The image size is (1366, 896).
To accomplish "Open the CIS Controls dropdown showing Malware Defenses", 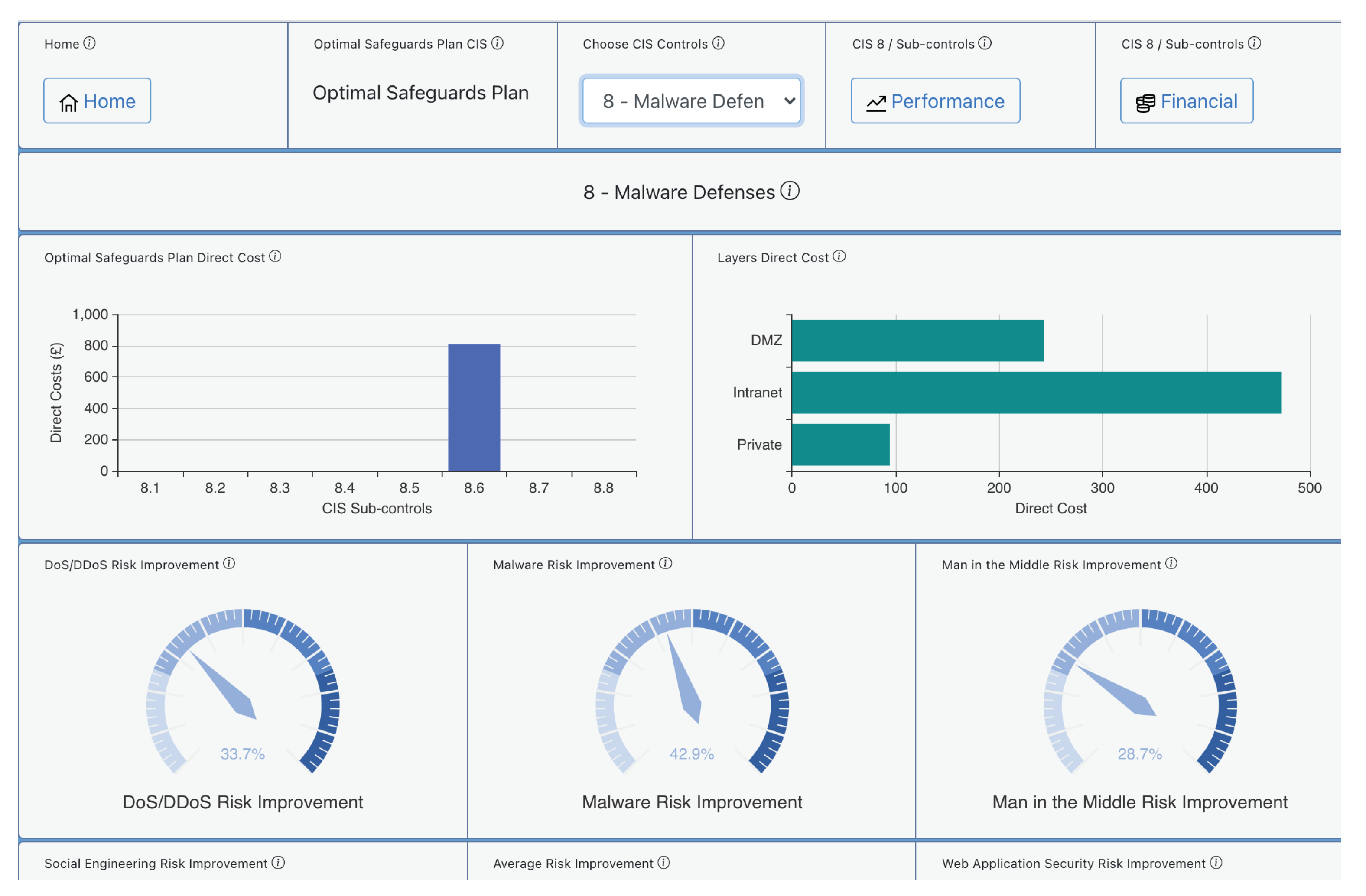I will click(691, 101).
